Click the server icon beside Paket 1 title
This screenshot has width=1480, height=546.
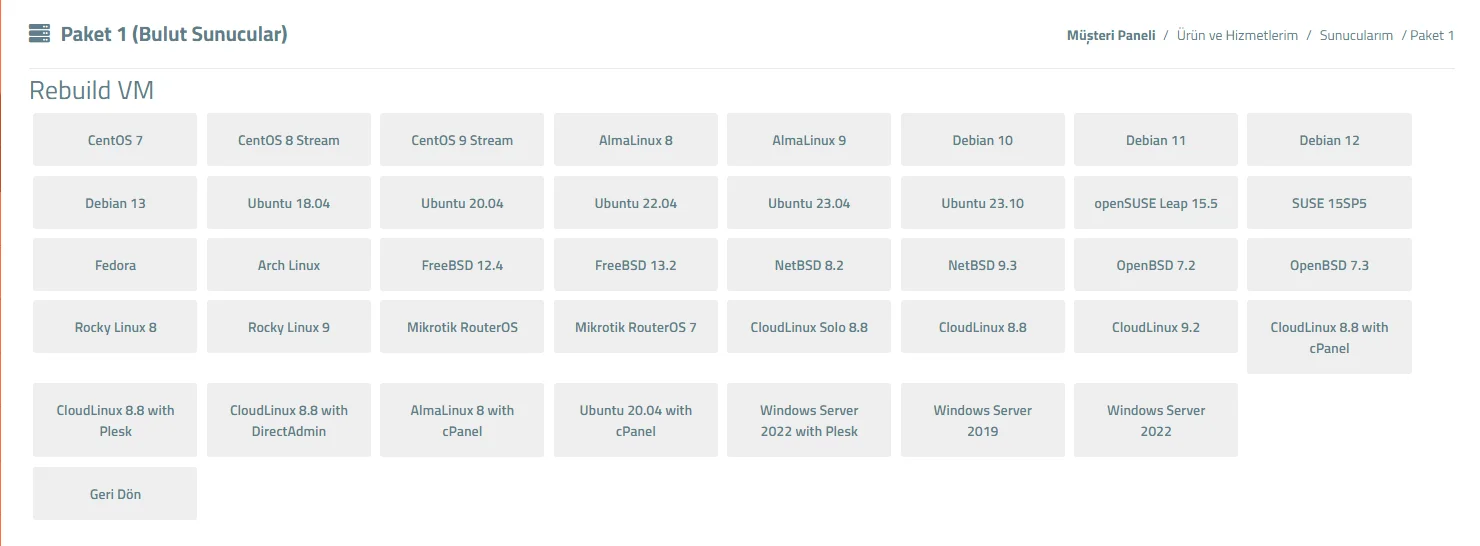(x=40, y=34)
